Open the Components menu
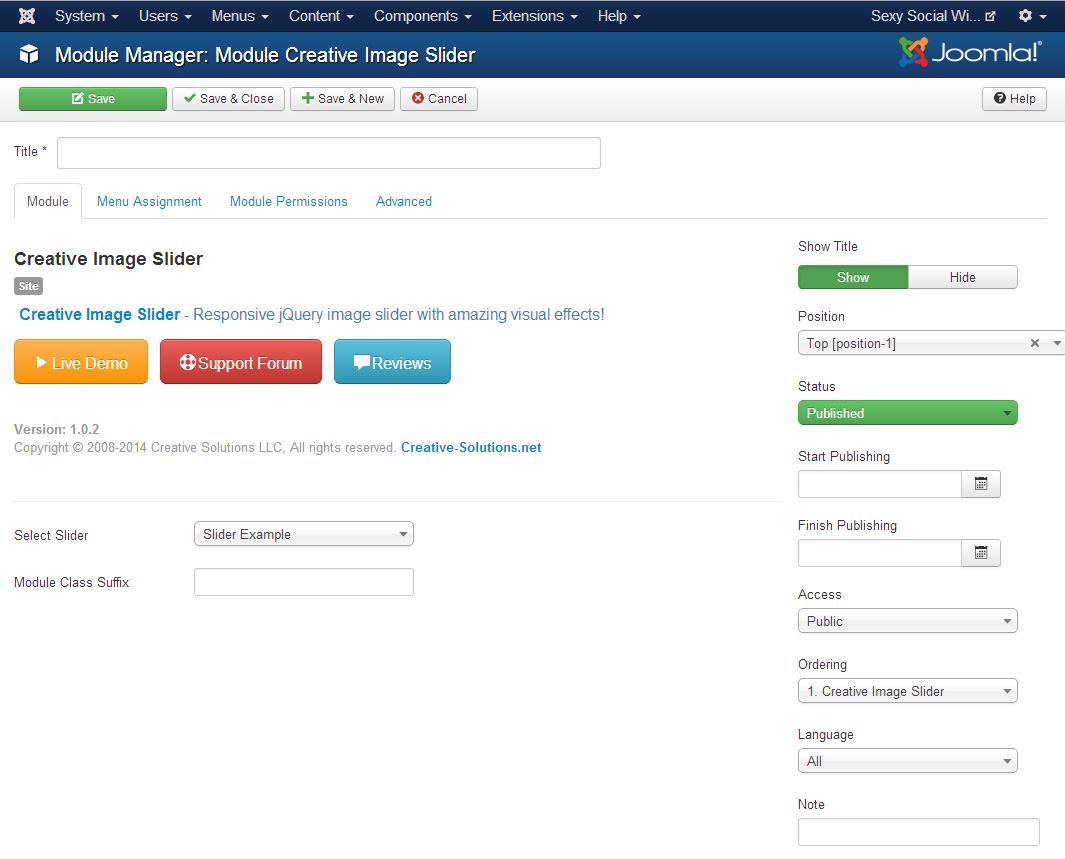The image size is (1065, 859). coord(422,16)
